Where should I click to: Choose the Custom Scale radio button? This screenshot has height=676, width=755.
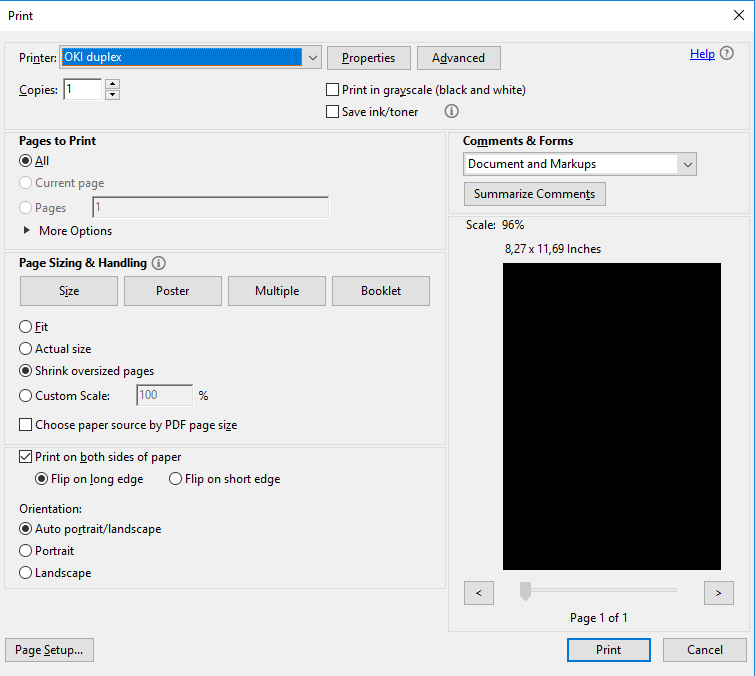(26, 396)
